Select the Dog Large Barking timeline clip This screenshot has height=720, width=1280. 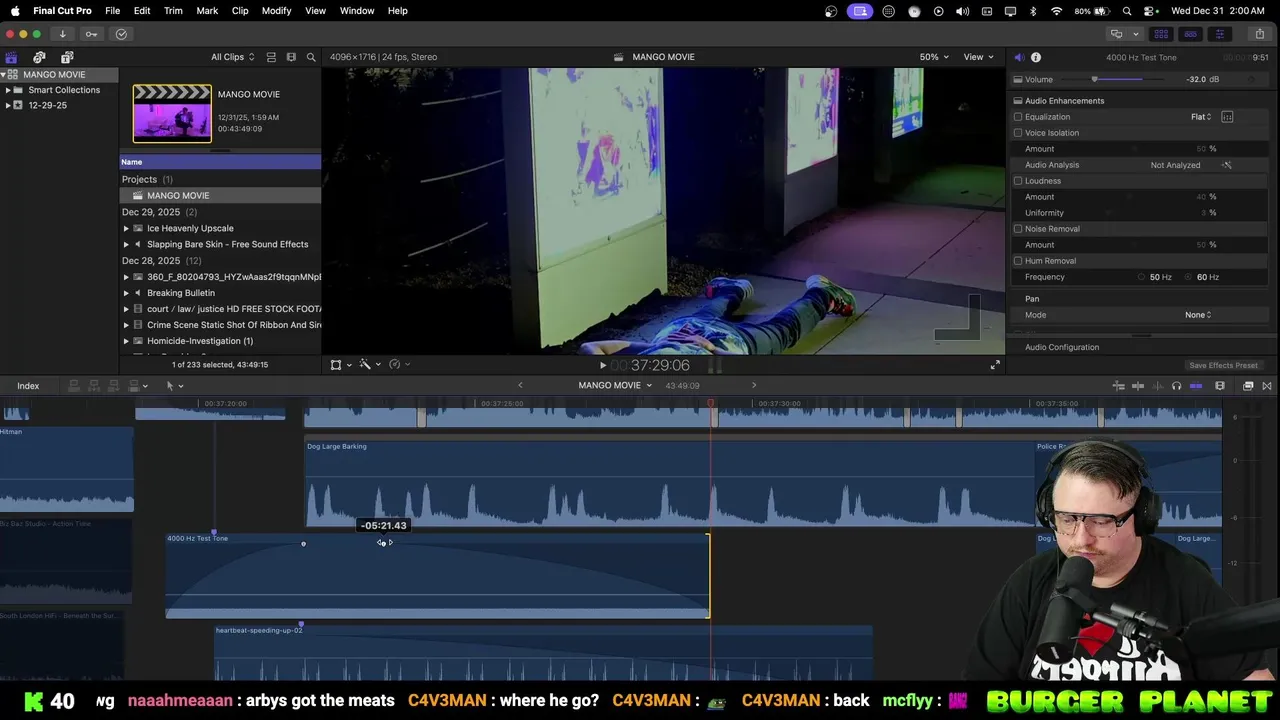pyautogui.click(x=669, y=484)
